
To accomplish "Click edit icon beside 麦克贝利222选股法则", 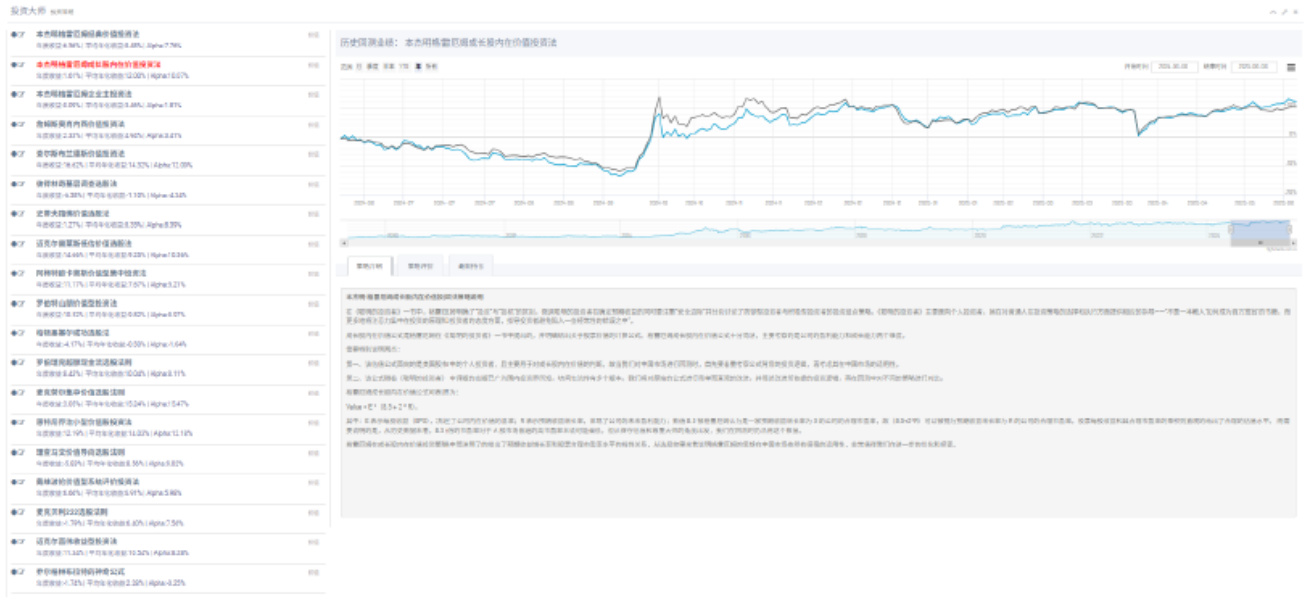I will 20,512.
